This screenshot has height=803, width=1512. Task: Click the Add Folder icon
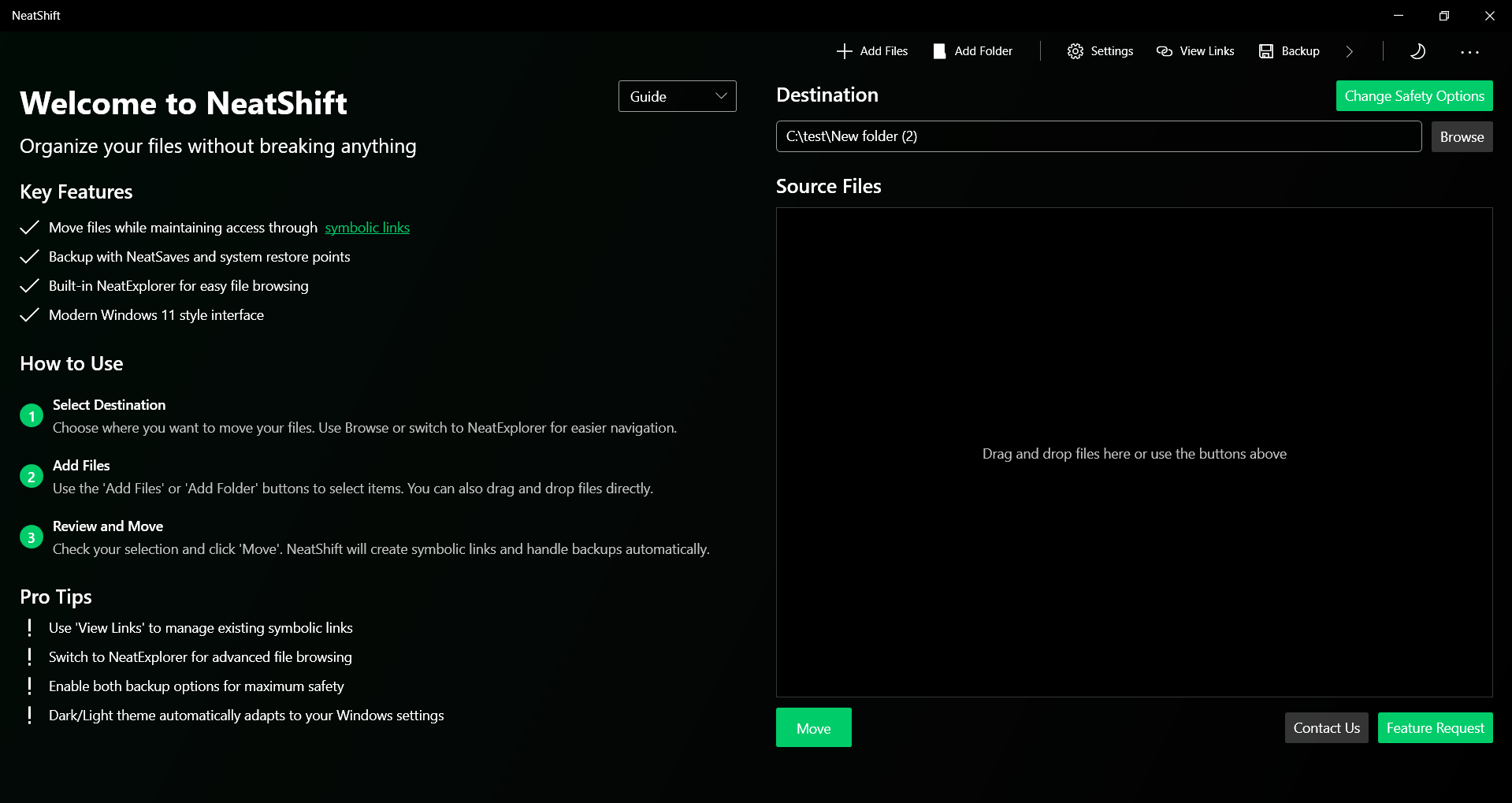point(939,51)
